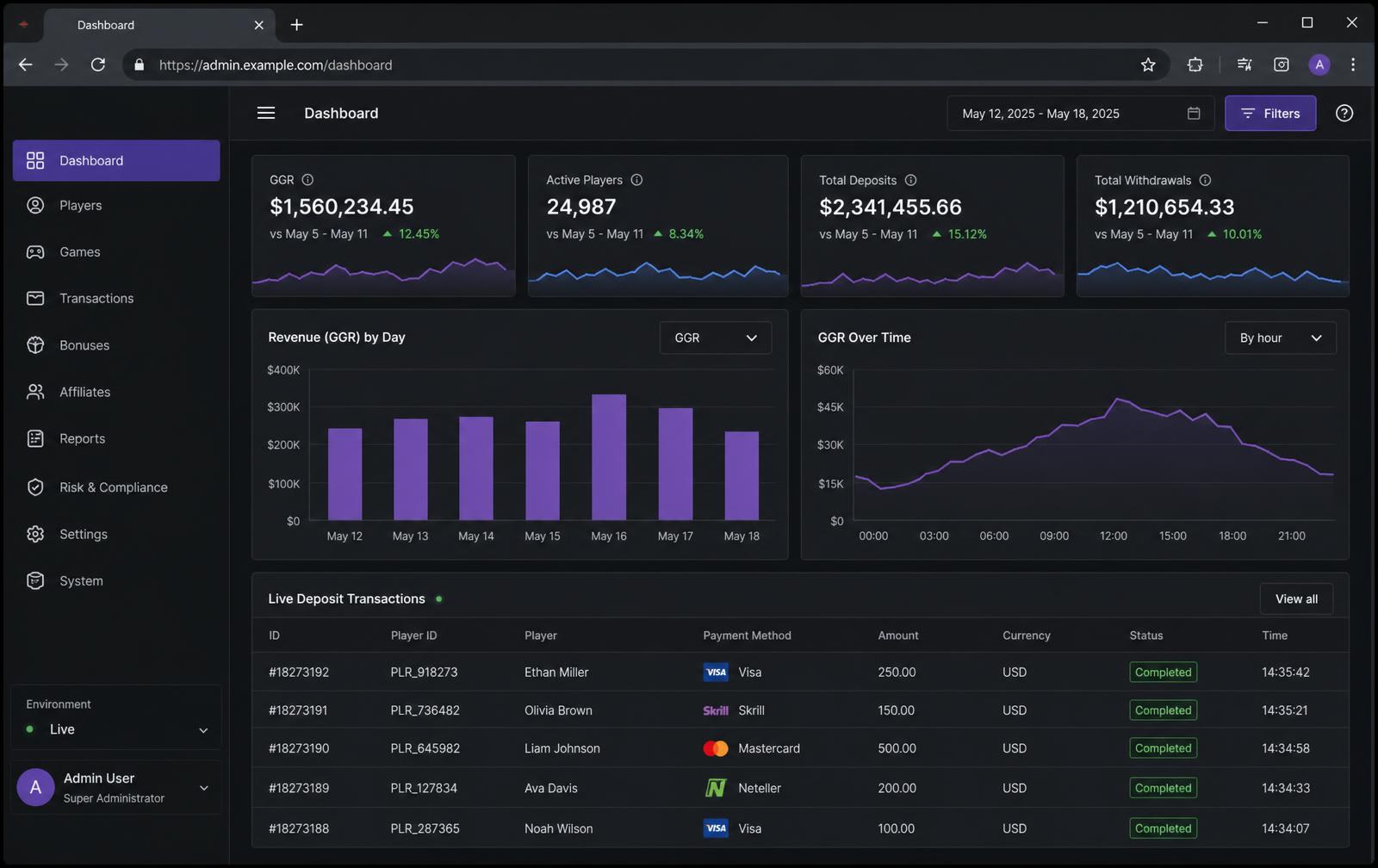Open Risk & Compliance section

[116, 487]
